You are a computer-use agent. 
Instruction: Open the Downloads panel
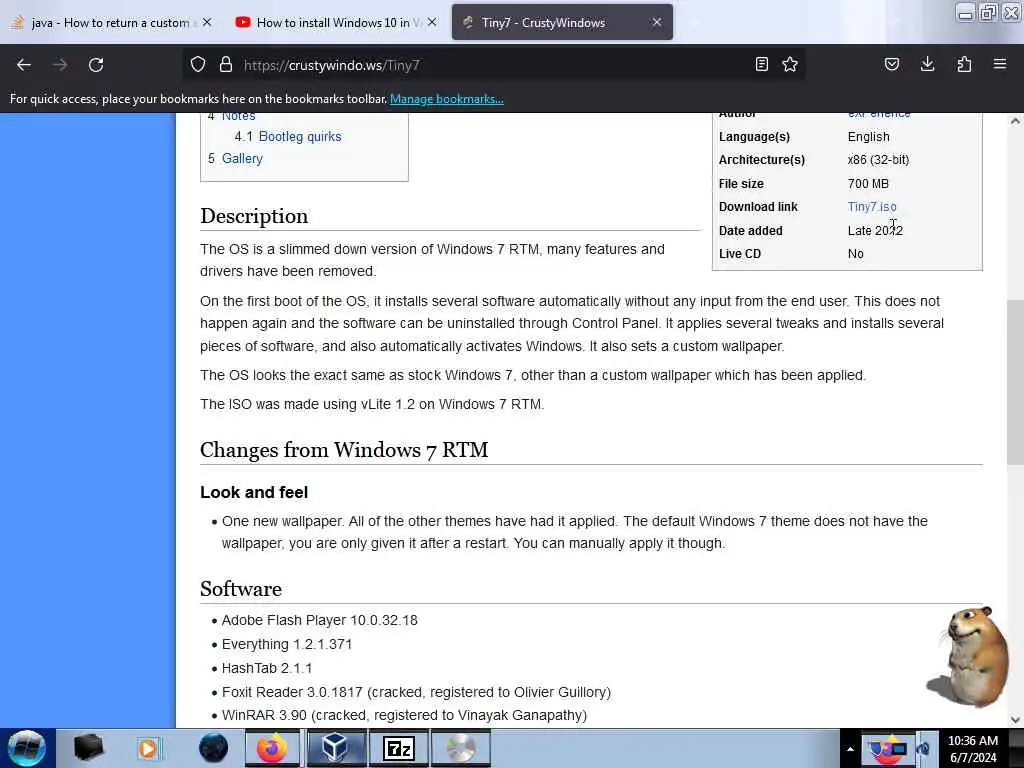pyautogui.click(x=927, y=64)
